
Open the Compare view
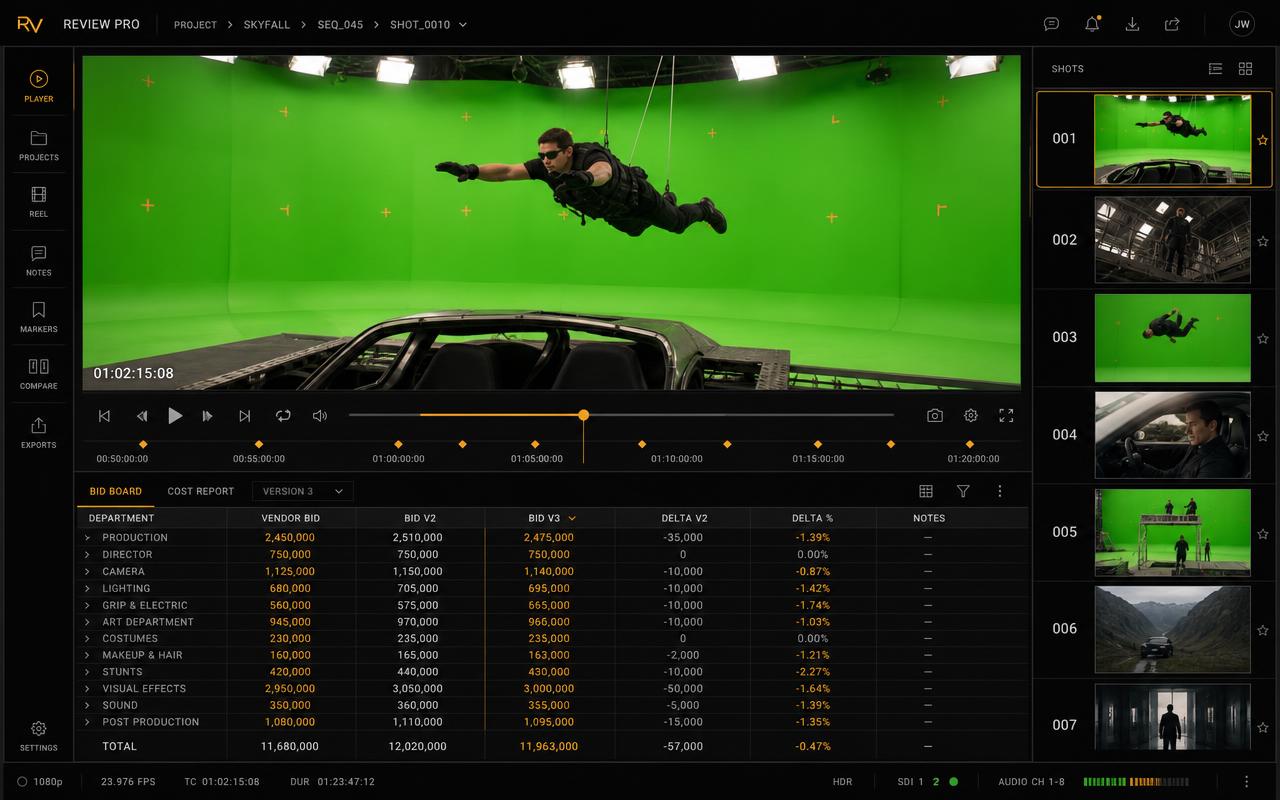coord(38,373)
